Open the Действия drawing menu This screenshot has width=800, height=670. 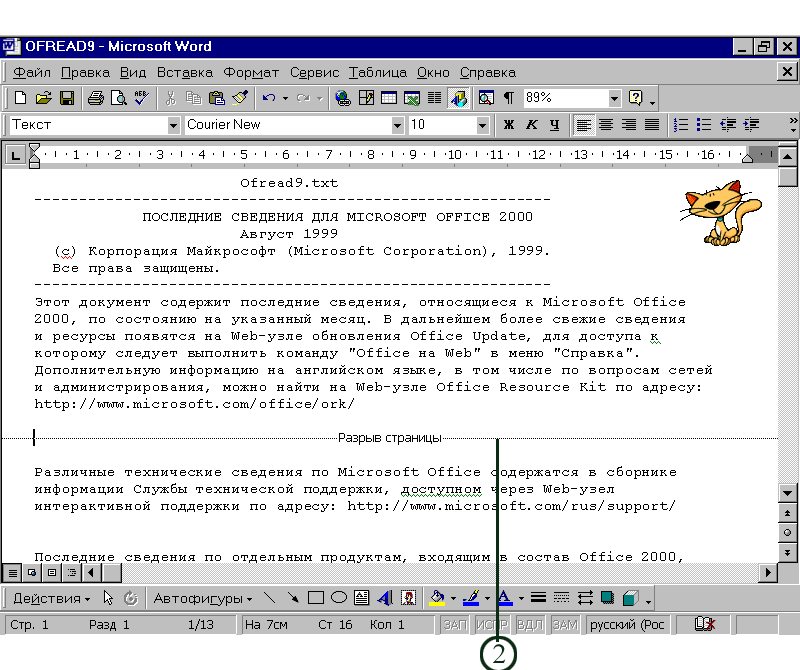(x=52, y=598)
